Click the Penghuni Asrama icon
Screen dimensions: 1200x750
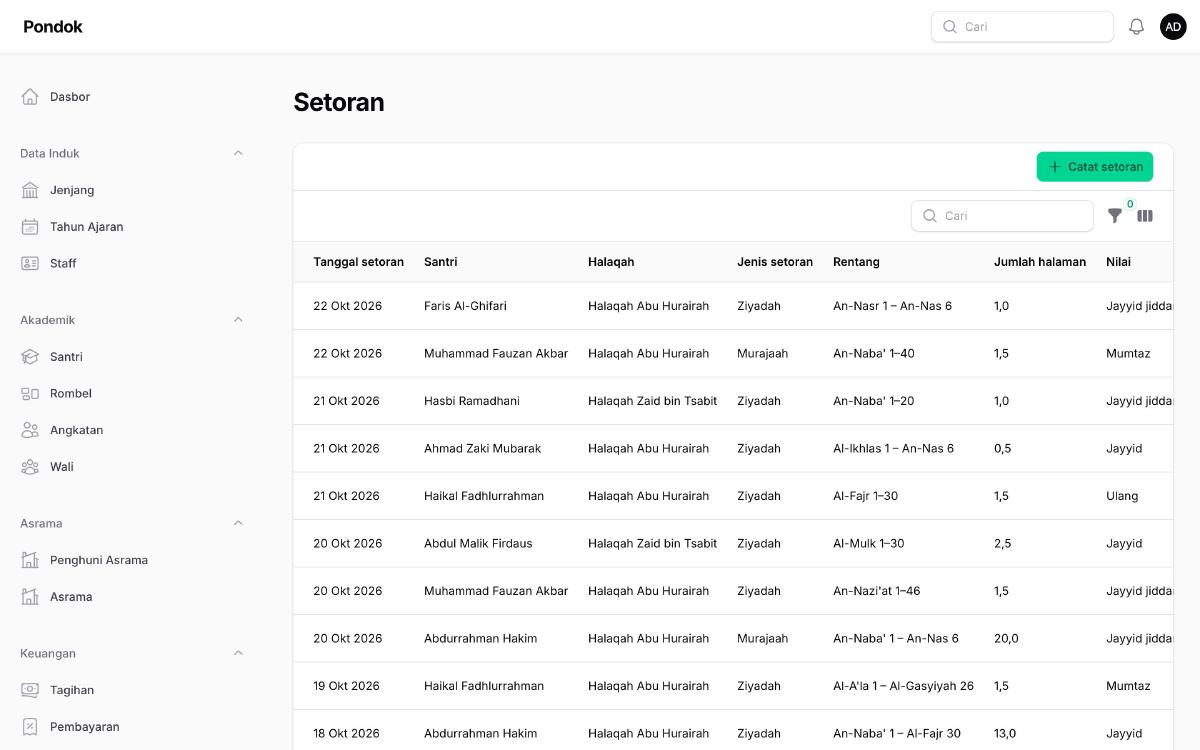pyautogui.click(x=30, y=560)
